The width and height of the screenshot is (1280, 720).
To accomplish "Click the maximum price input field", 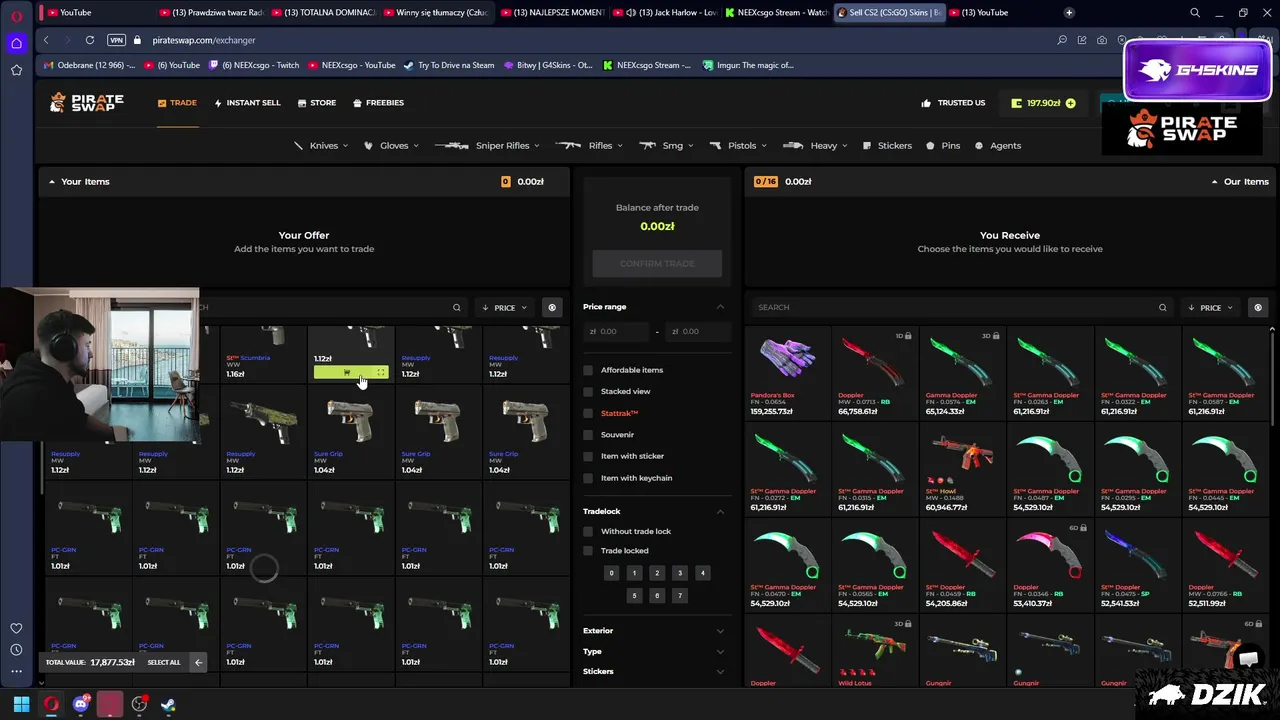I will tap(699, 331).
